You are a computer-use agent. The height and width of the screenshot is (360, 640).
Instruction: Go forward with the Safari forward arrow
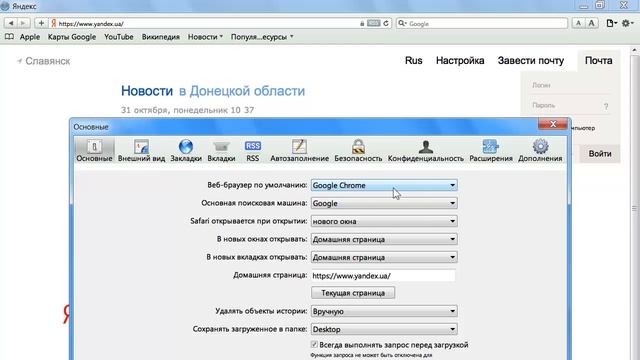[23, 23]
